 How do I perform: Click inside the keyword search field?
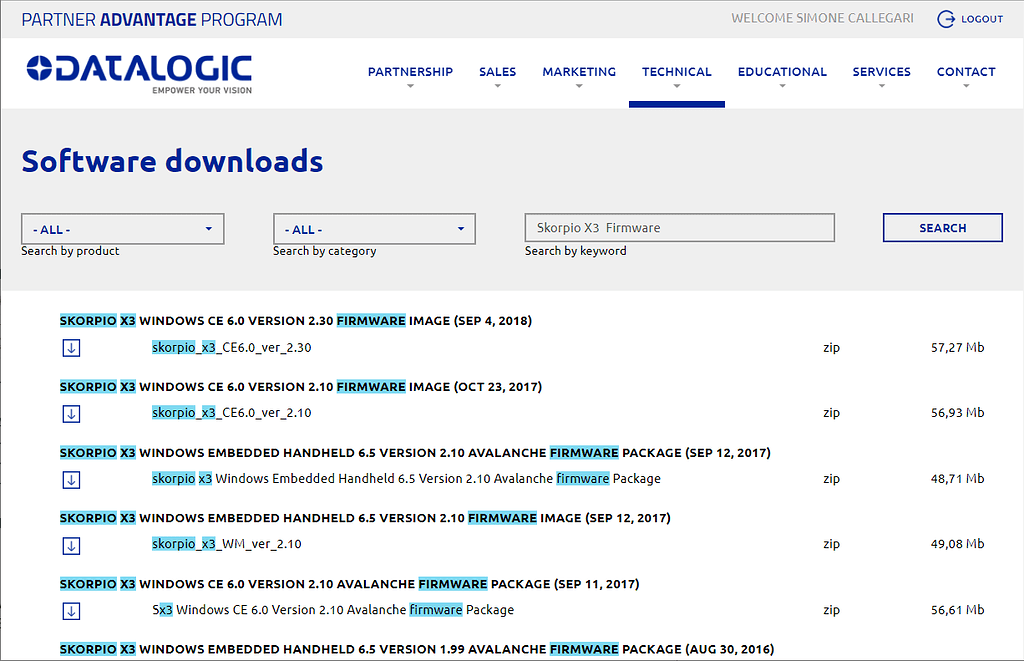679,227
